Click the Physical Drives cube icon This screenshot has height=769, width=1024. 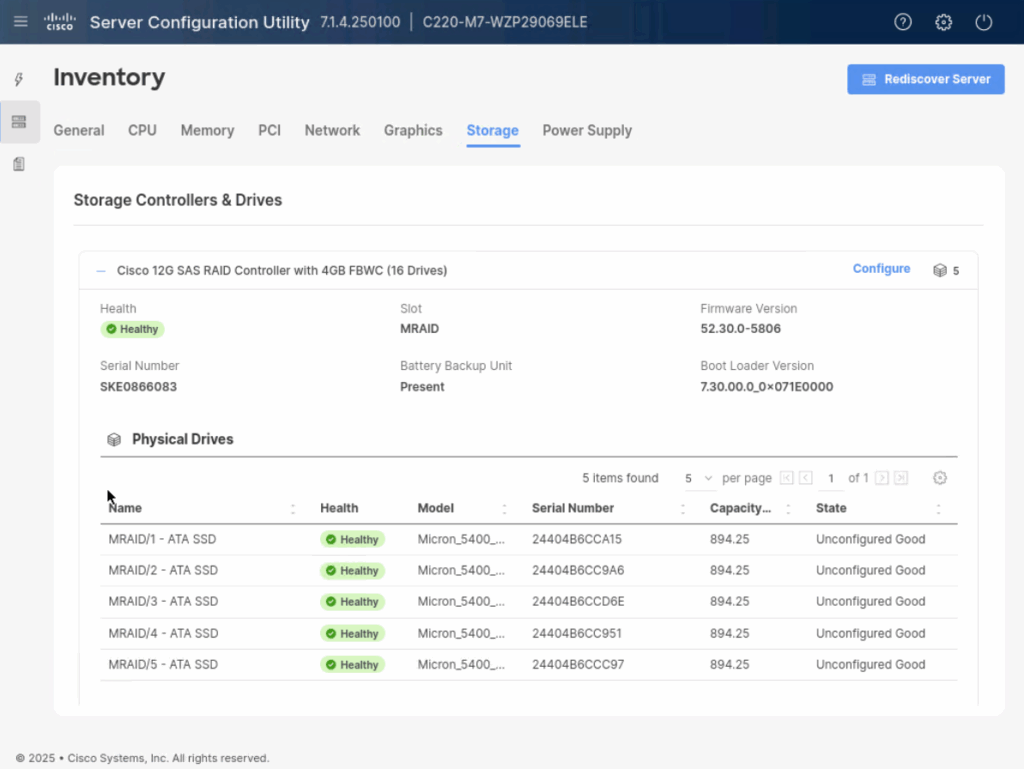coord(114,439)
